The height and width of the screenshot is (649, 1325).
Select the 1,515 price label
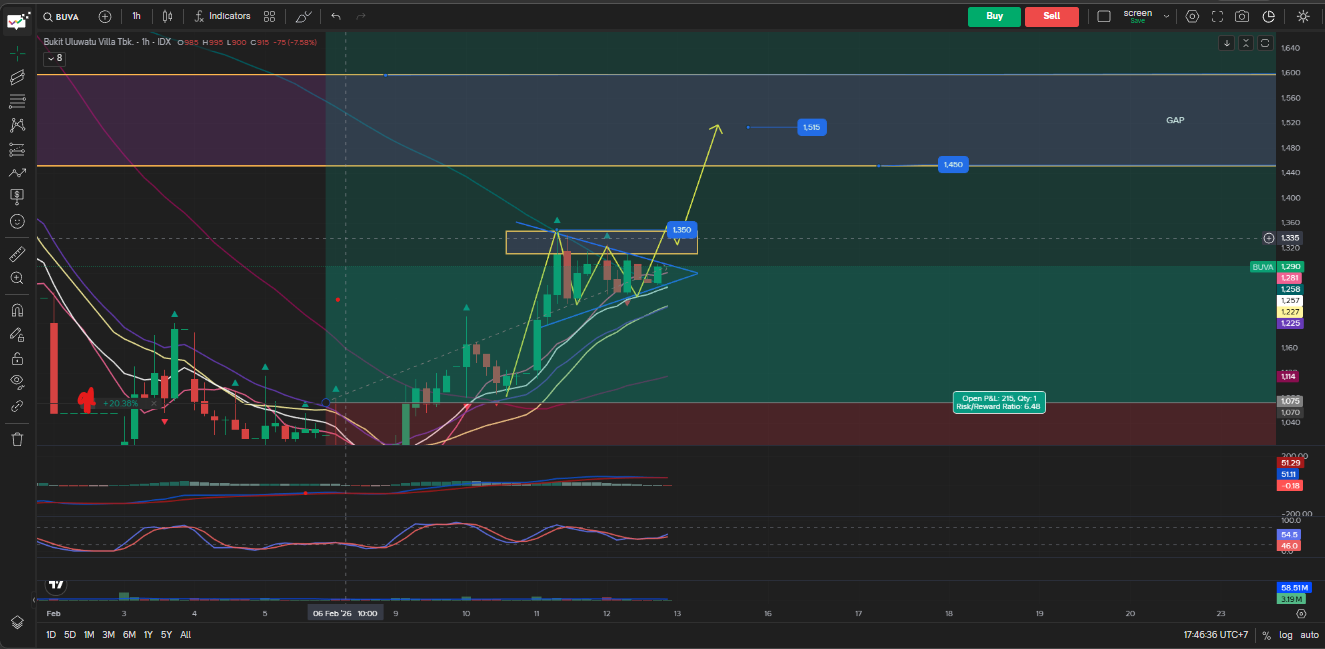[812, 127]
